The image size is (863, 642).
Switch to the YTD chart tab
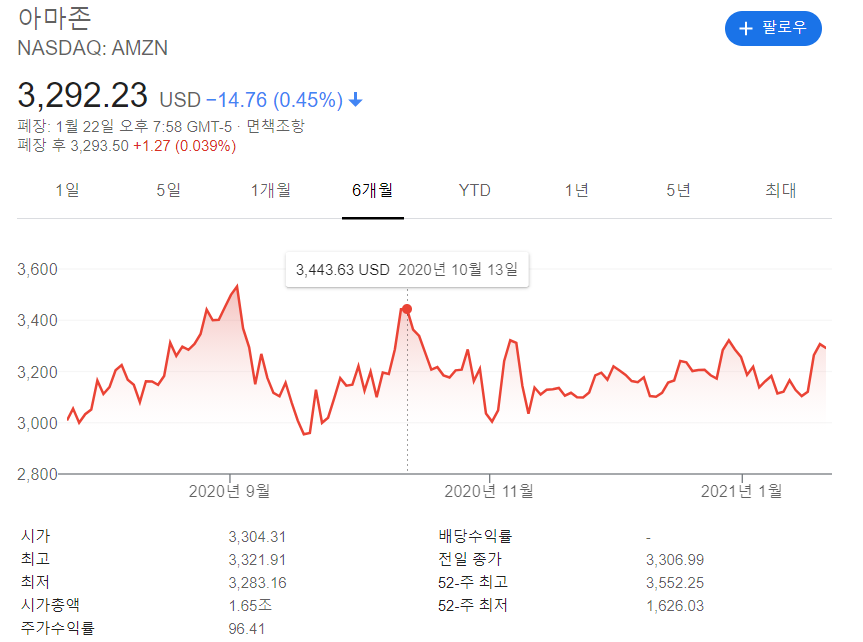tap(474, 191)
